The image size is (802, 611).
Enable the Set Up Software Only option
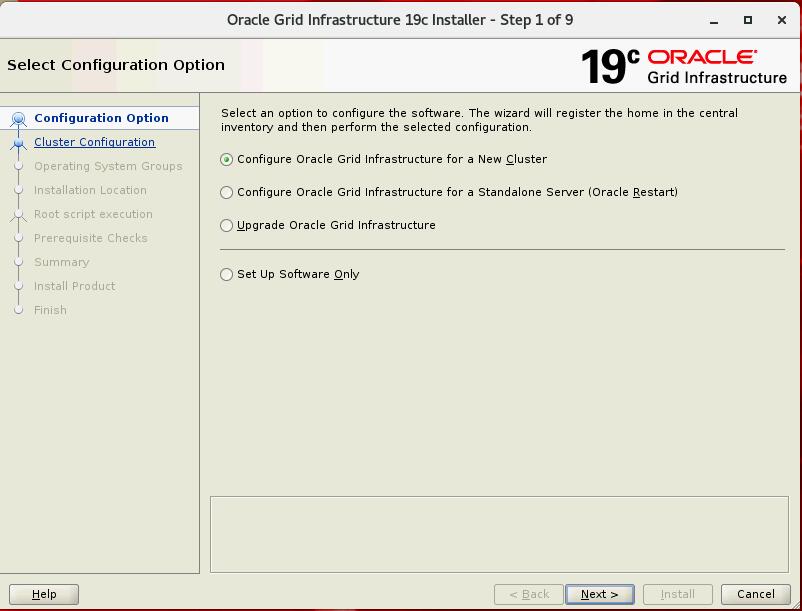tap(227, 274)
